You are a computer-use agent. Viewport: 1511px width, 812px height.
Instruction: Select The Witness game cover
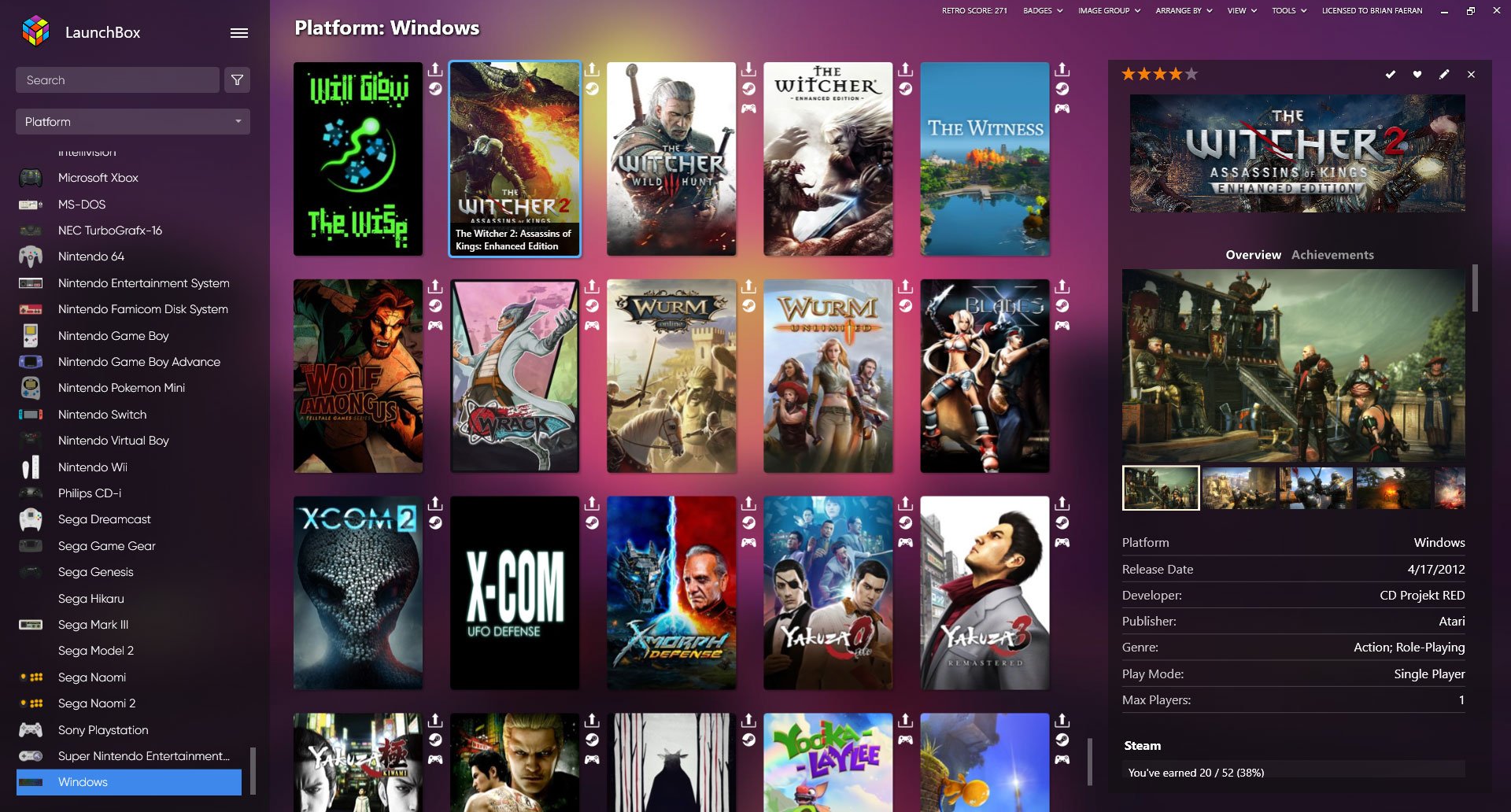985,159
